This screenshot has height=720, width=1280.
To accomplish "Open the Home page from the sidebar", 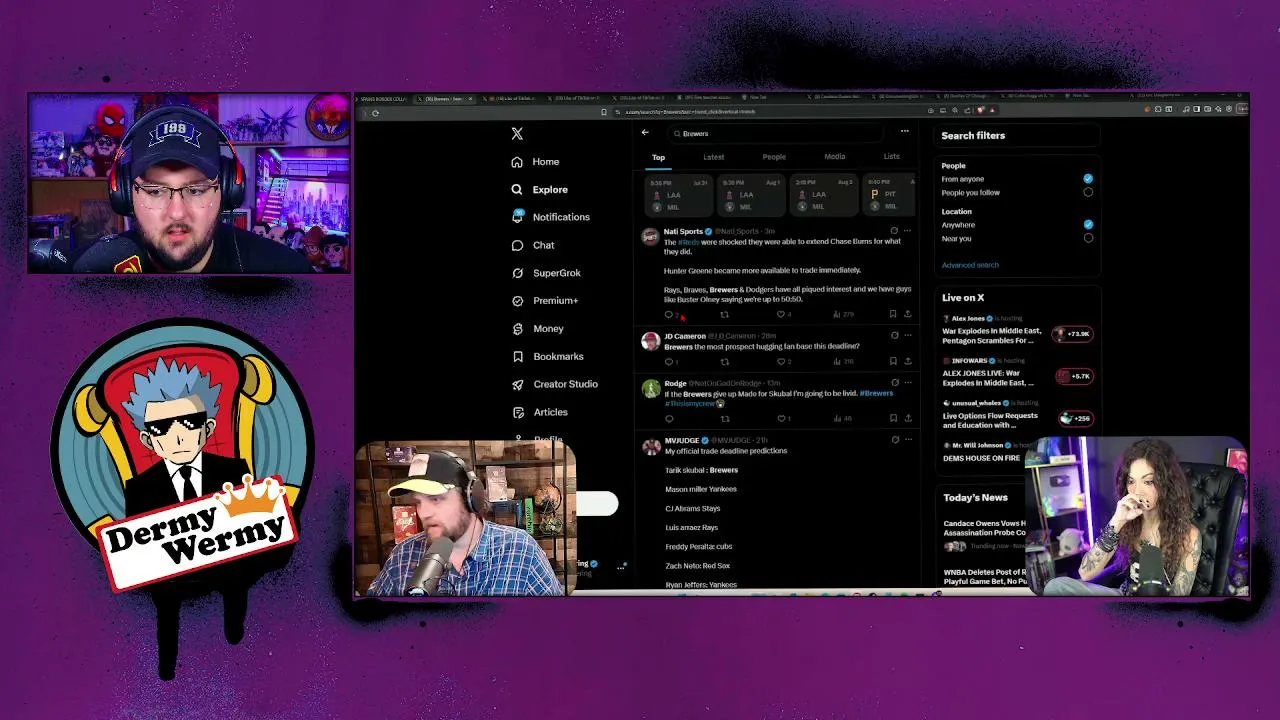I will tap(535, 162).
